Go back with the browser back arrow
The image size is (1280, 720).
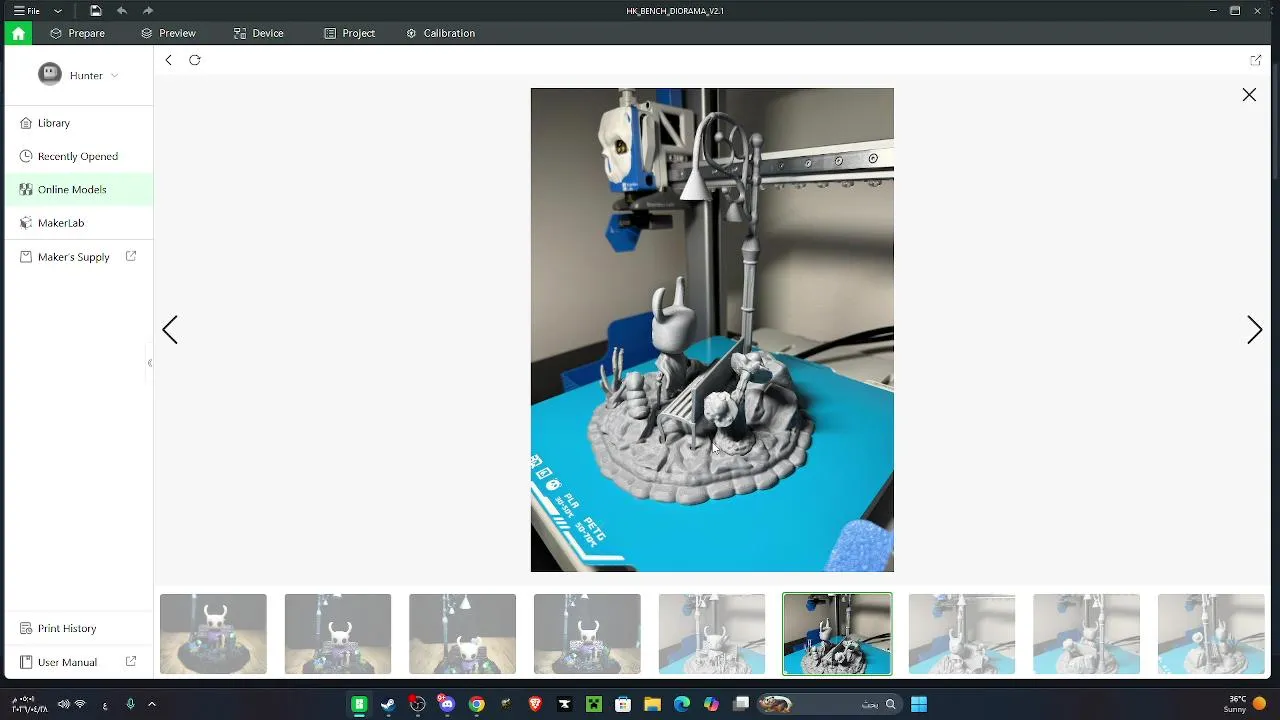[x=168, y=60]
